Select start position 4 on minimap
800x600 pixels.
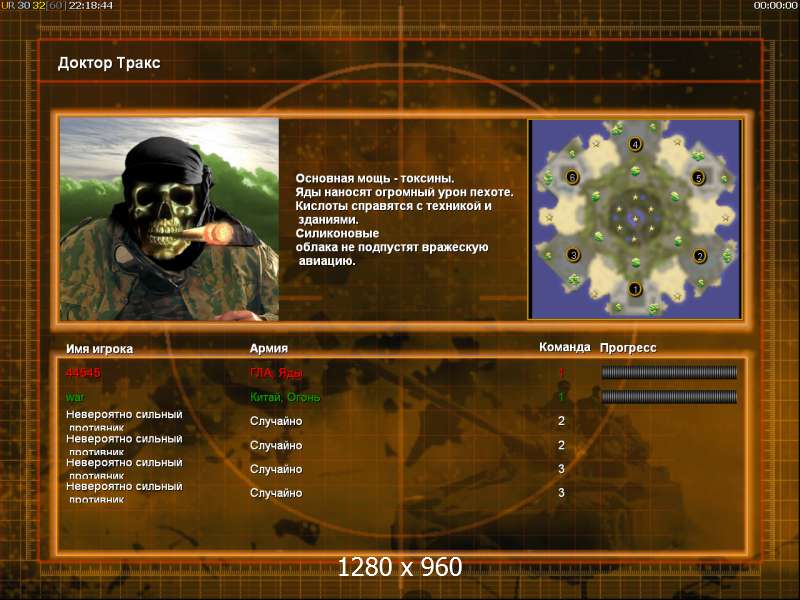click(x=635, y=144)
